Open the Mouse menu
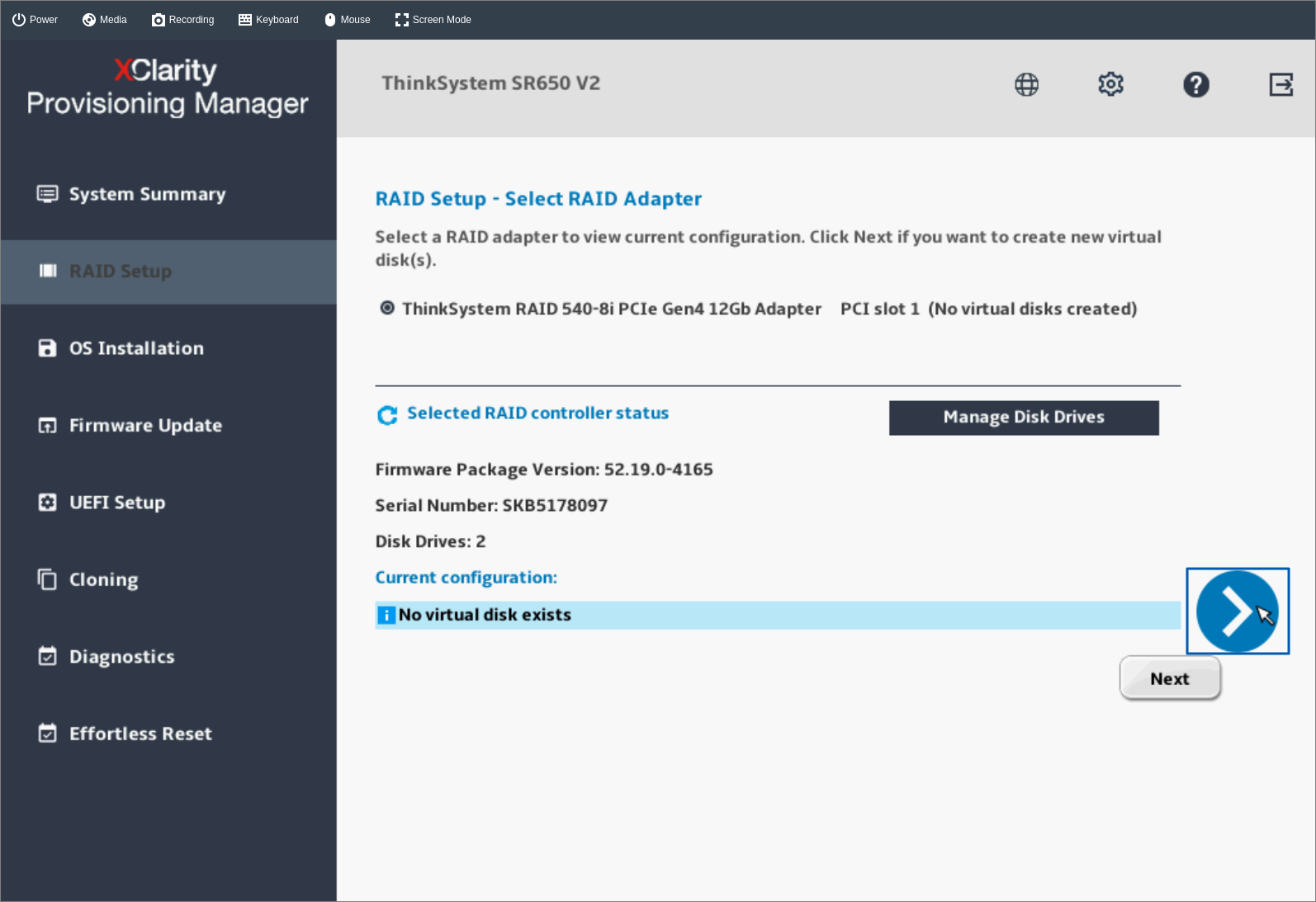The height and width of the screenshot is (902, 1316). tap(347, 20)
